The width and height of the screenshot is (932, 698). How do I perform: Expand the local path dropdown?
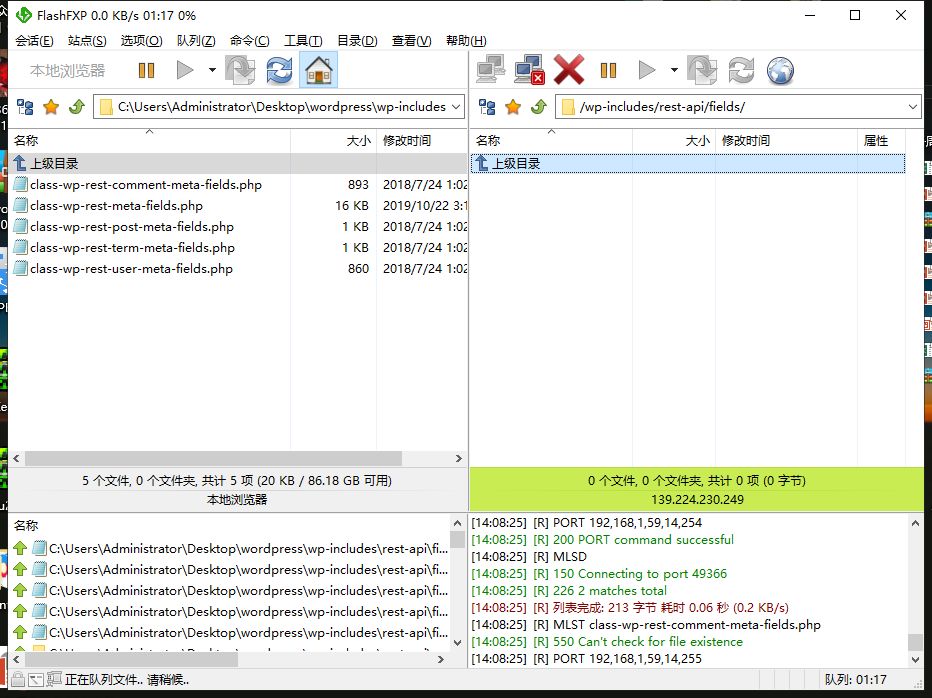point(456,107)
